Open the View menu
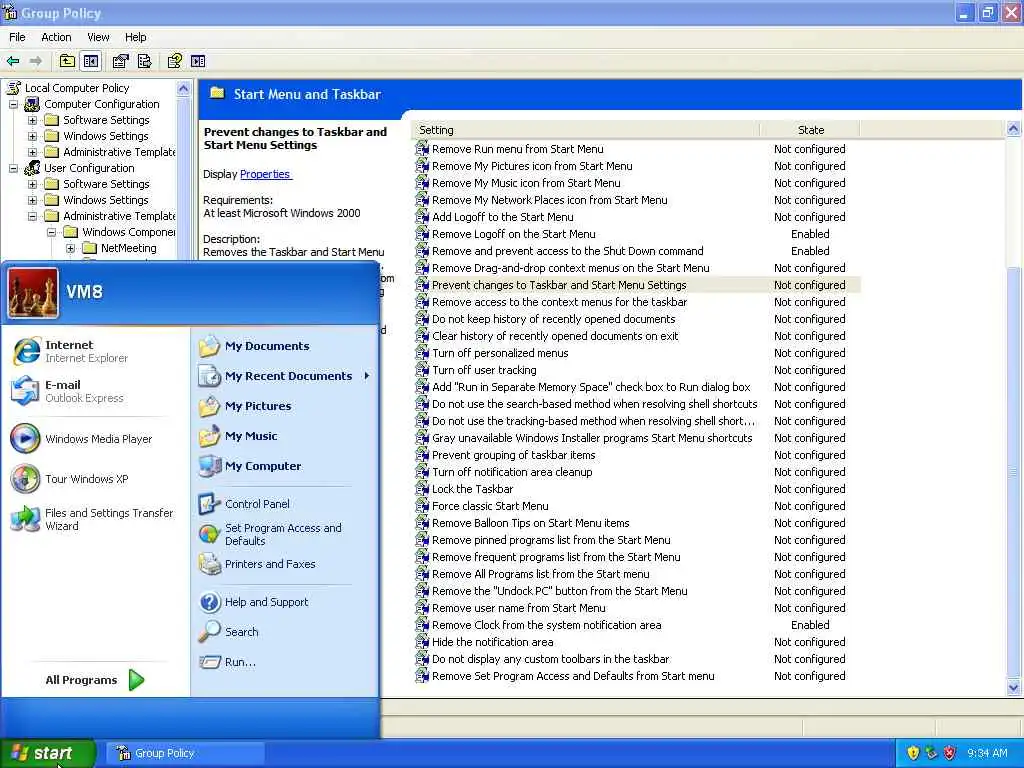 pos(98,37)
